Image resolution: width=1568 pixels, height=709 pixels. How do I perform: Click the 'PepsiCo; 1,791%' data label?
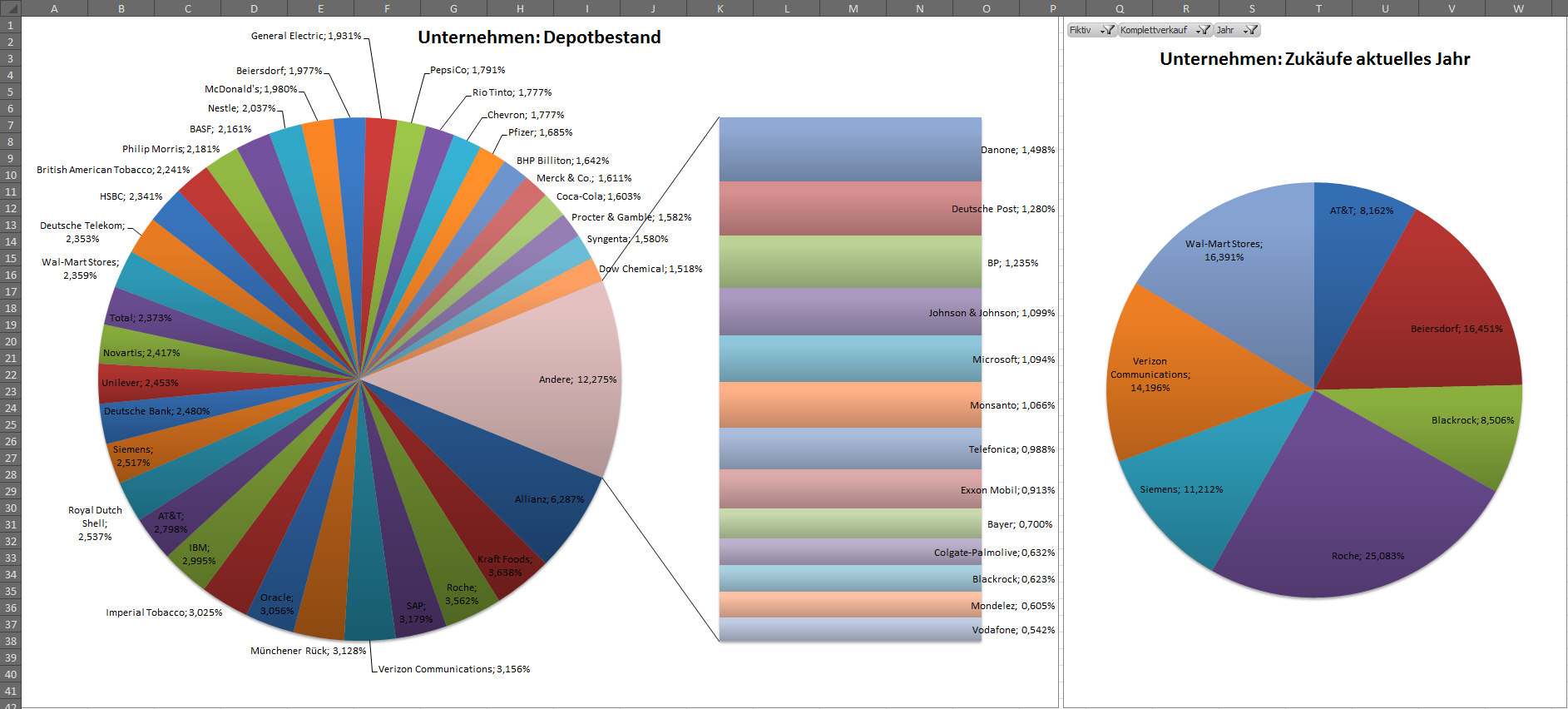[467, 70]
